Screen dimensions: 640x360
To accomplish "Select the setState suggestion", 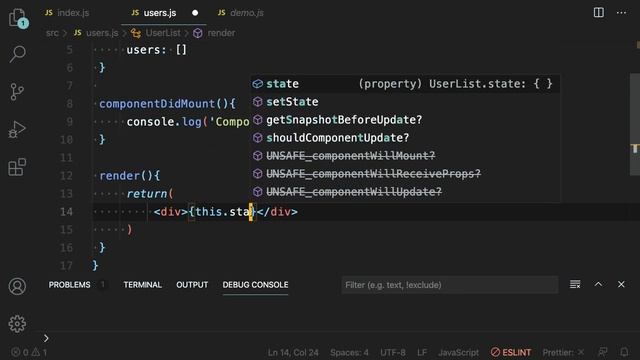I will 404,102.
